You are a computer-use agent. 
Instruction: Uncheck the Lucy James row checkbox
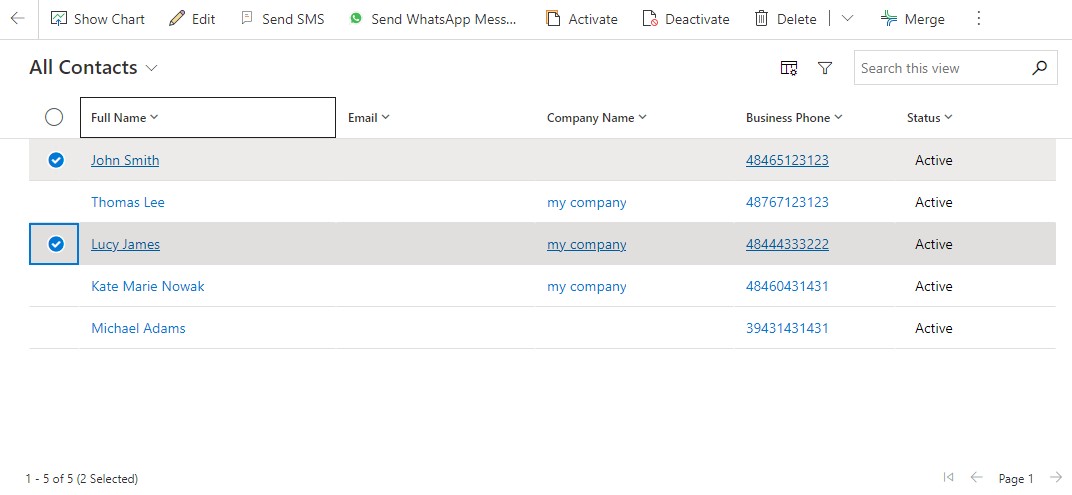(x=56, y=244)
